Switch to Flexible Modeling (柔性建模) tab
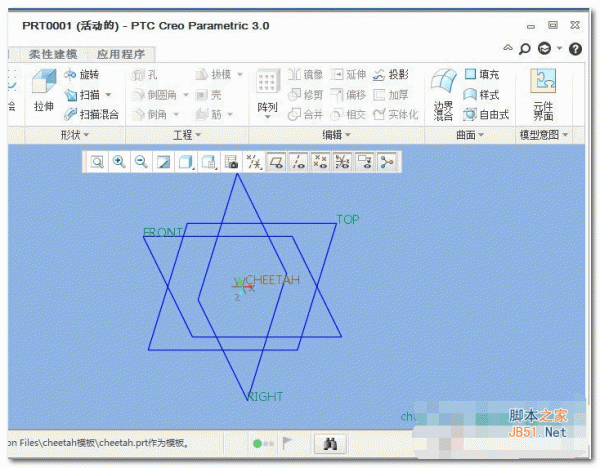 (53, 54)
